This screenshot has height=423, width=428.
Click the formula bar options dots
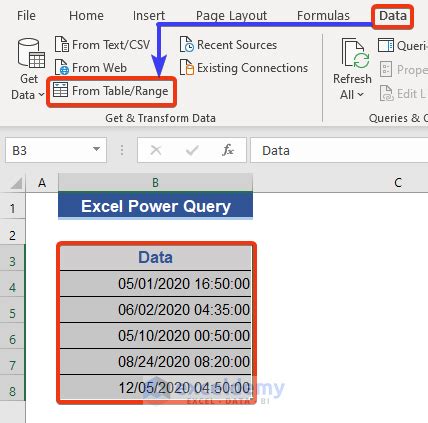click(x=122, y=150)
